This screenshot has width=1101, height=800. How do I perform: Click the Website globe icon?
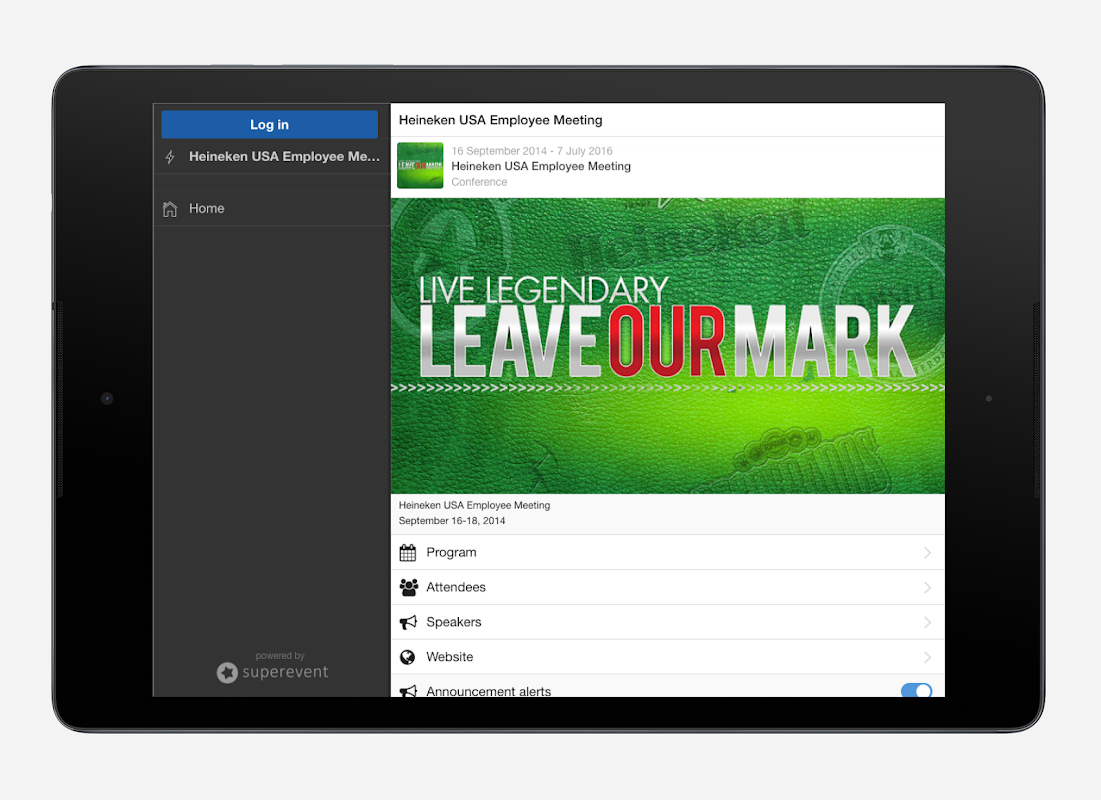[407, 657]
